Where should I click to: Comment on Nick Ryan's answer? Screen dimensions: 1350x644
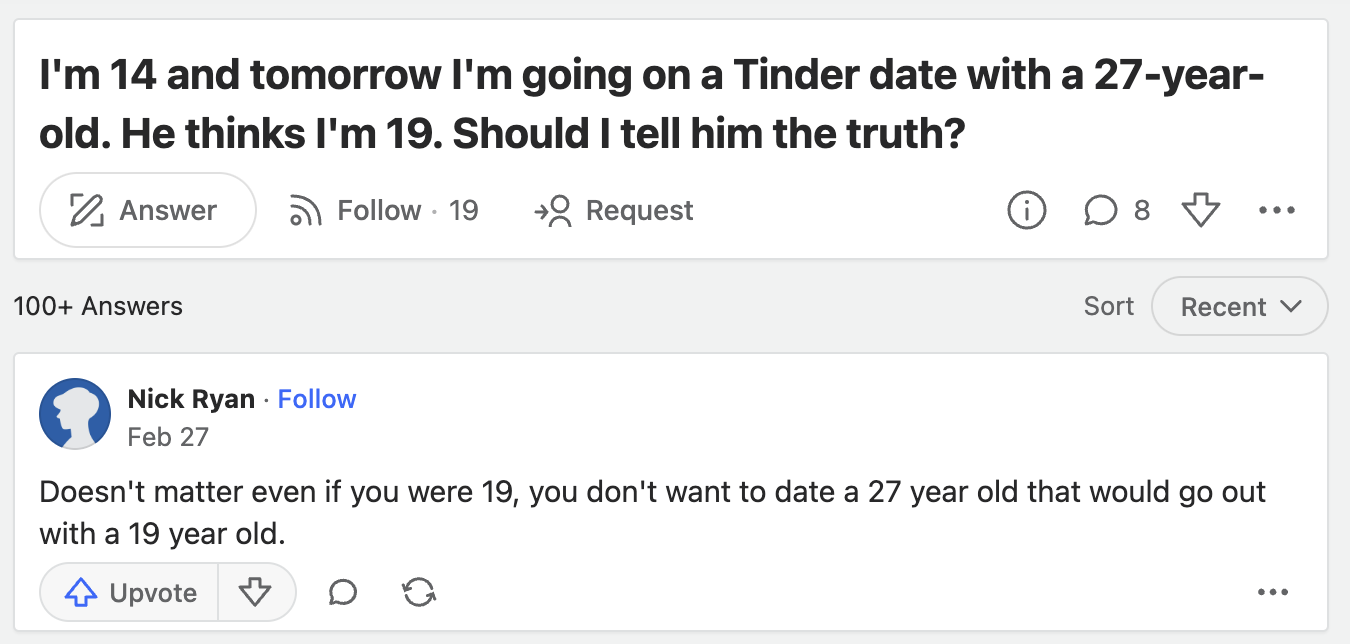point(341,592)
